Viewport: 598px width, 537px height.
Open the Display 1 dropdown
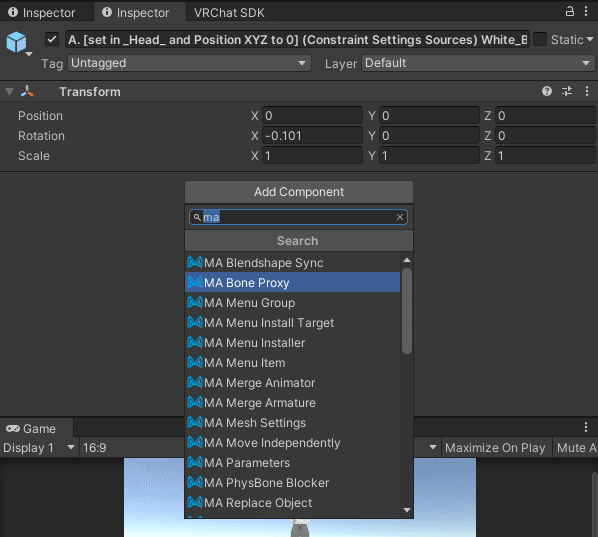[x=39, y=447]
